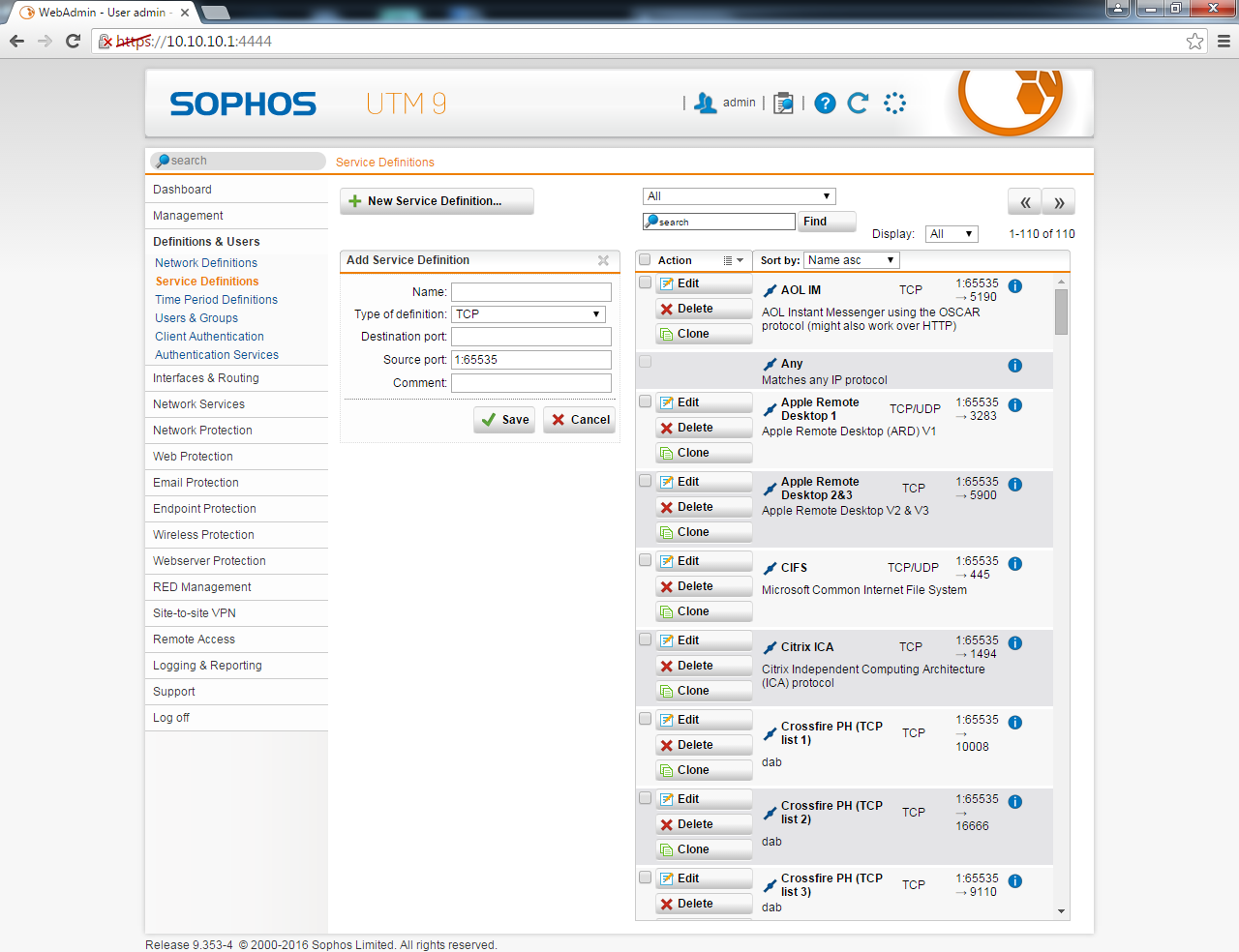Image resolution: width=1239 pixels, height=952 pixels.
Task: Show info icon for AOL IM service
Action: (1015, 286)
